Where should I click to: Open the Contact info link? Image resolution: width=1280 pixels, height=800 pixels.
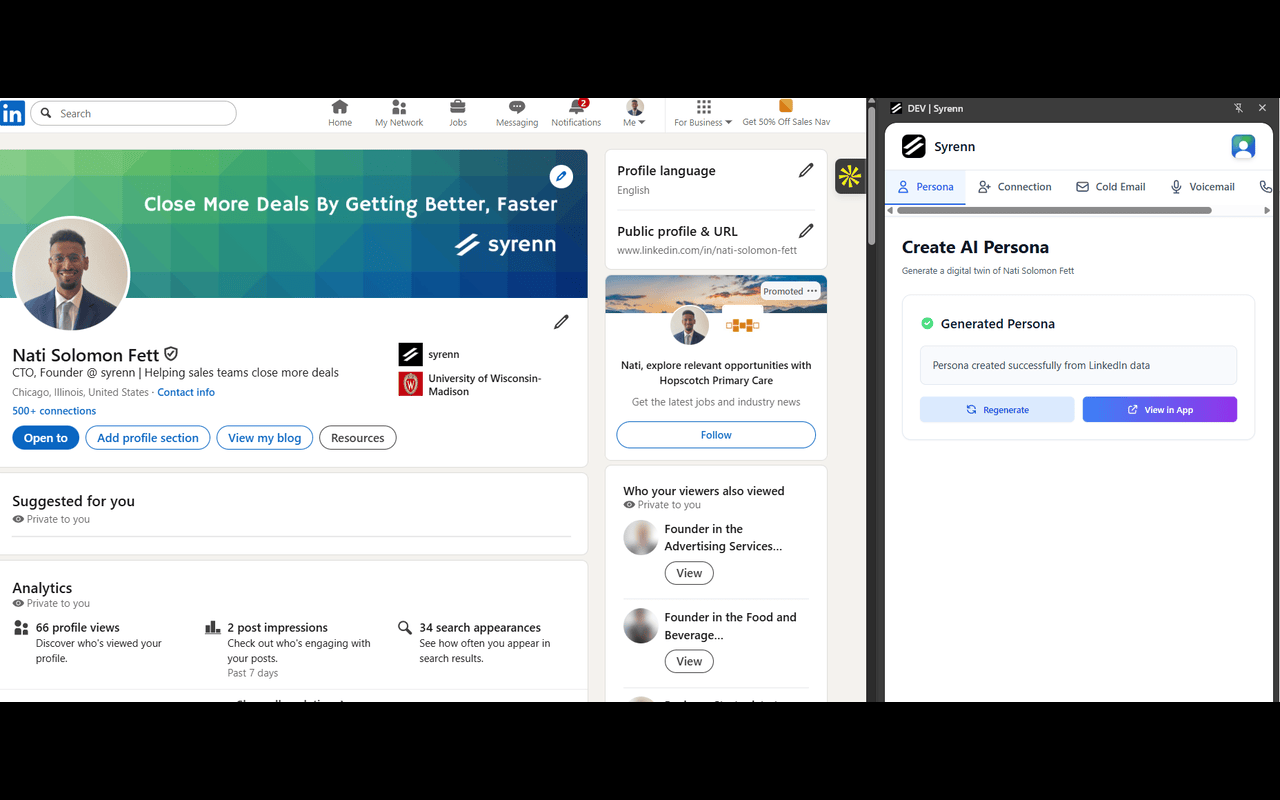coord(186,392)
